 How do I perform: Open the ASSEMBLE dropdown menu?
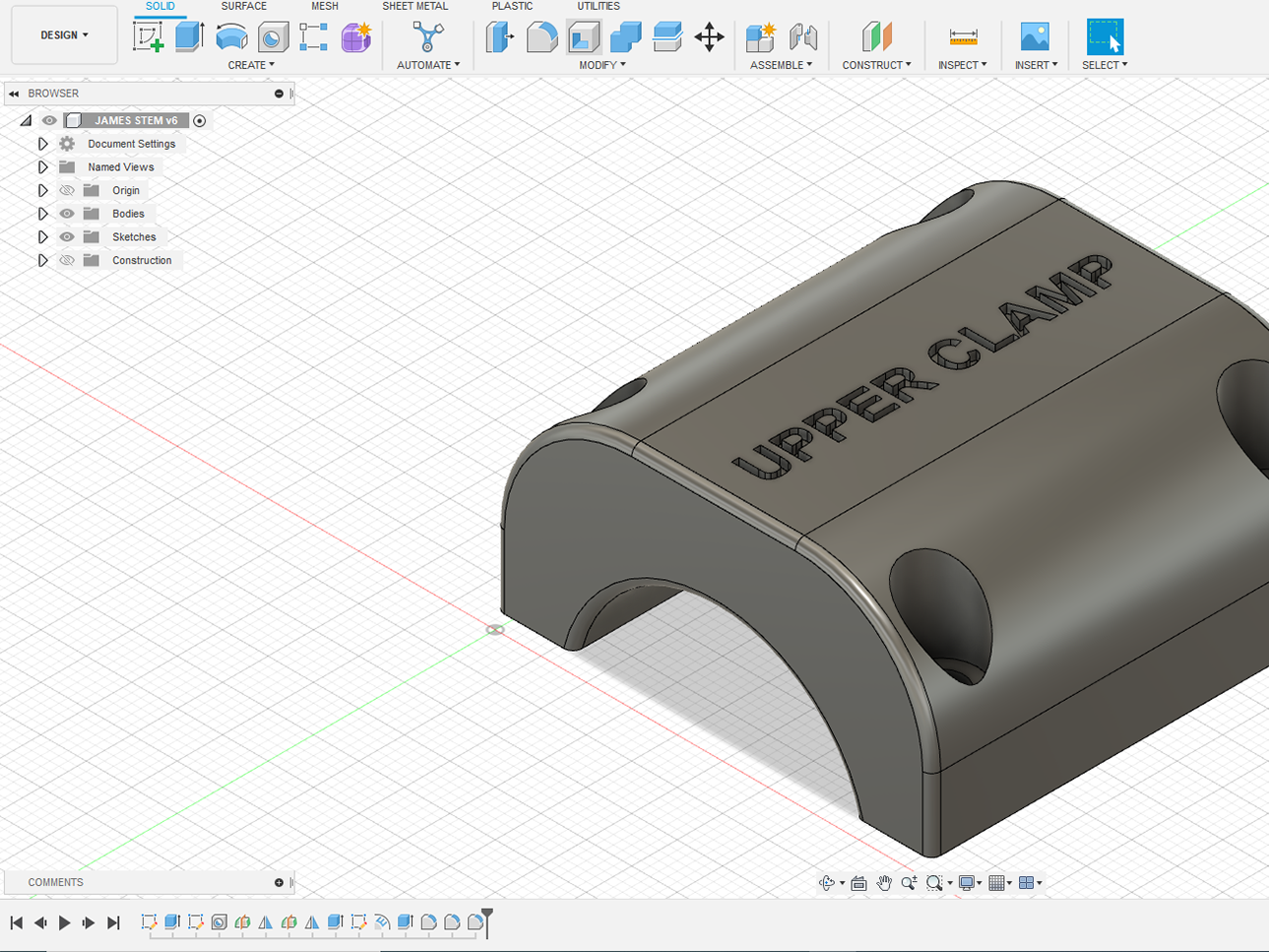click(x=781, y=65)
